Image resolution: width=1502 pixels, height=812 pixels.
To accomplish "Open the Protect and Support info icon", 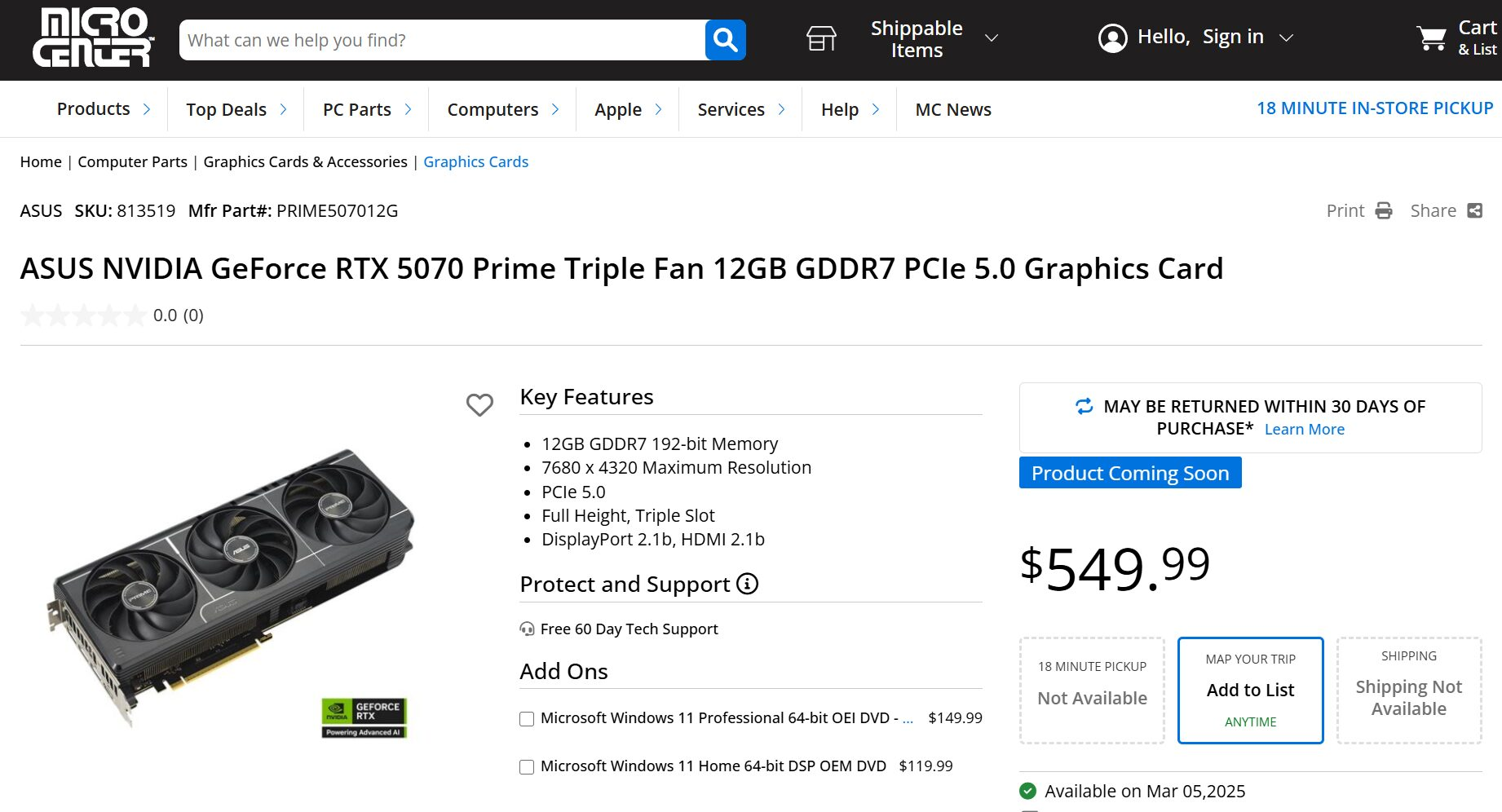I will coord(747,584).
